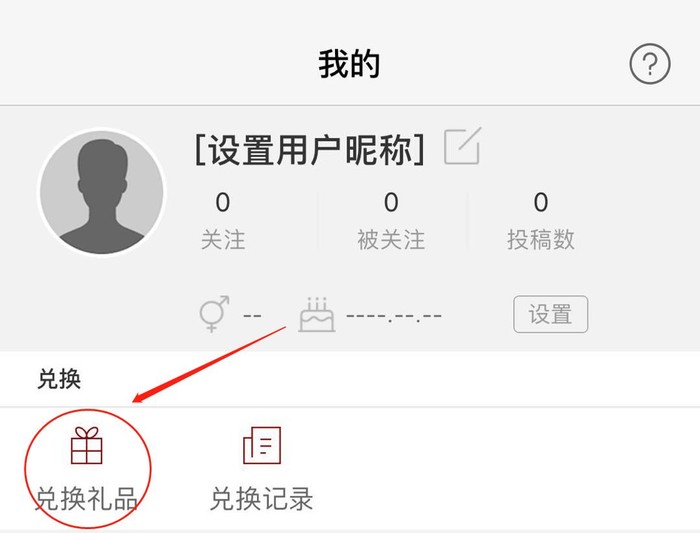
Task: Click the edit nickname pencil icon
Action: click(x=463, y=146)
